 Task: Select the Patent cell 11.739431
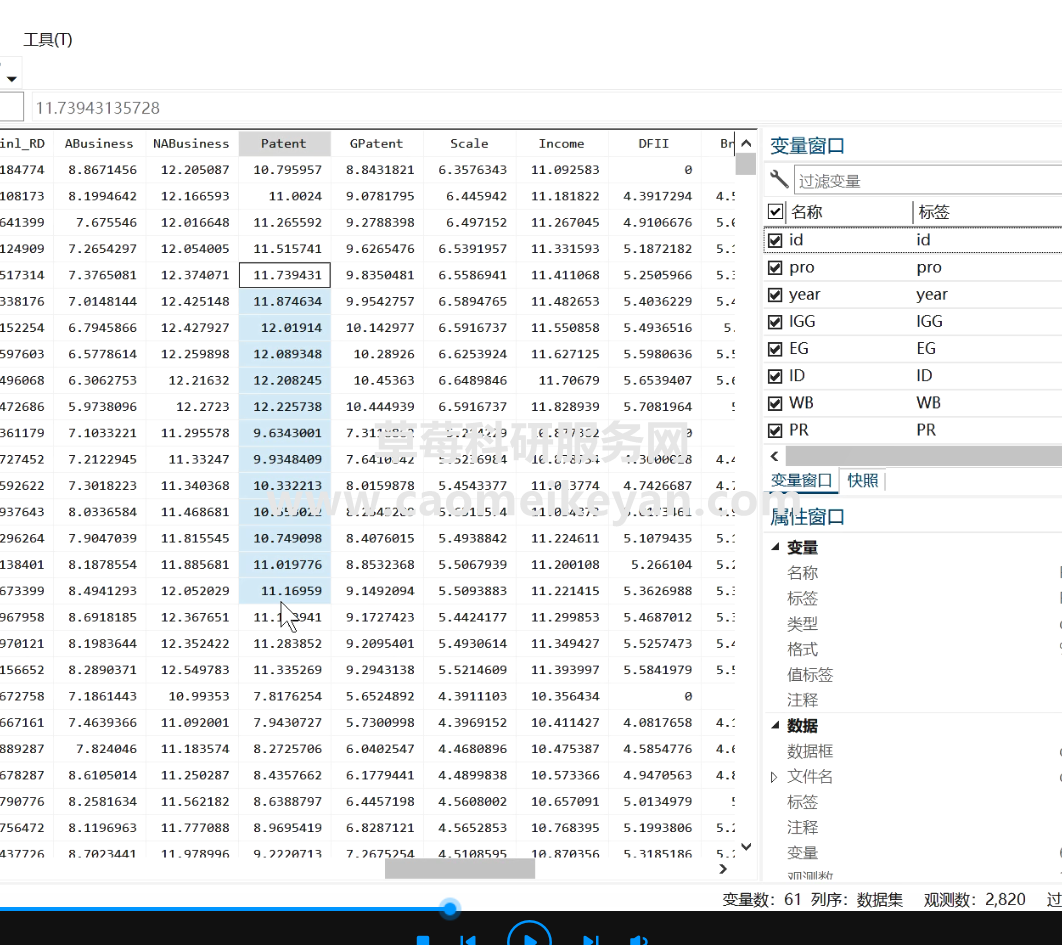tap(285, 275)
